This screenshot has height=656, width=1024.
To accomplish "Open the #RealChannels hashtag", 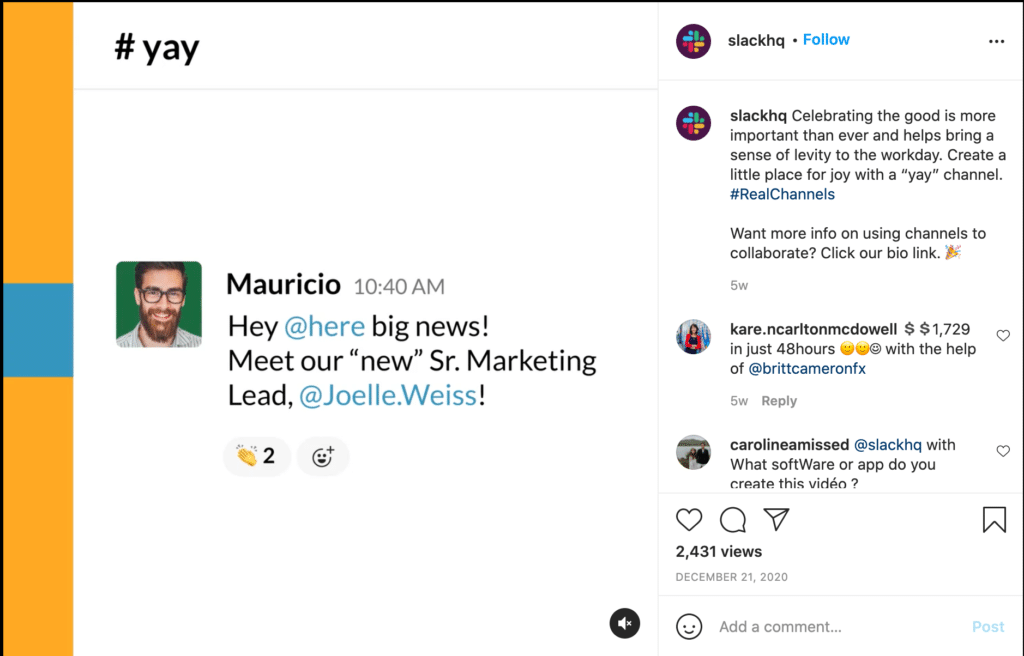I will (782, 194).
